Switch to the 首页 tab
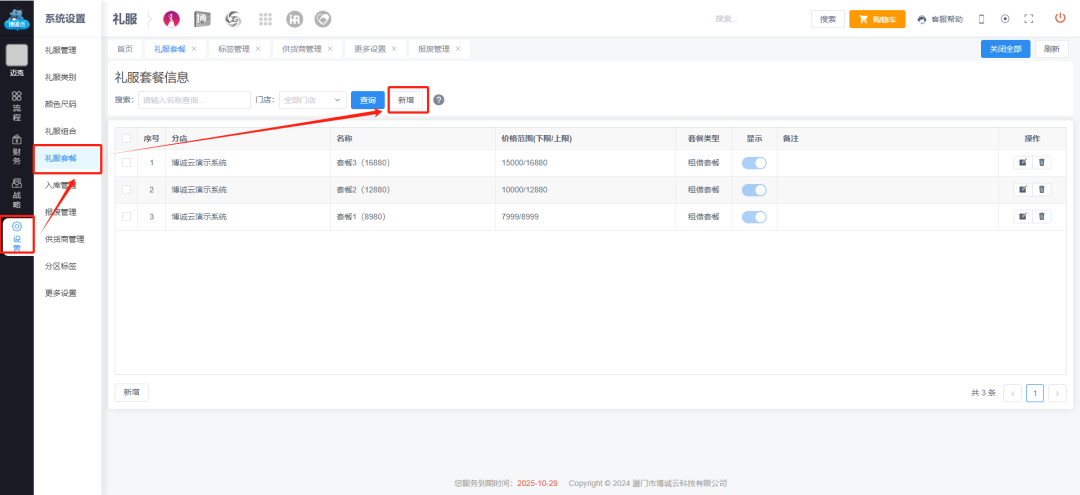Image resolution: width=1080 pixels, height=495 pixels. tap(125, 49)
